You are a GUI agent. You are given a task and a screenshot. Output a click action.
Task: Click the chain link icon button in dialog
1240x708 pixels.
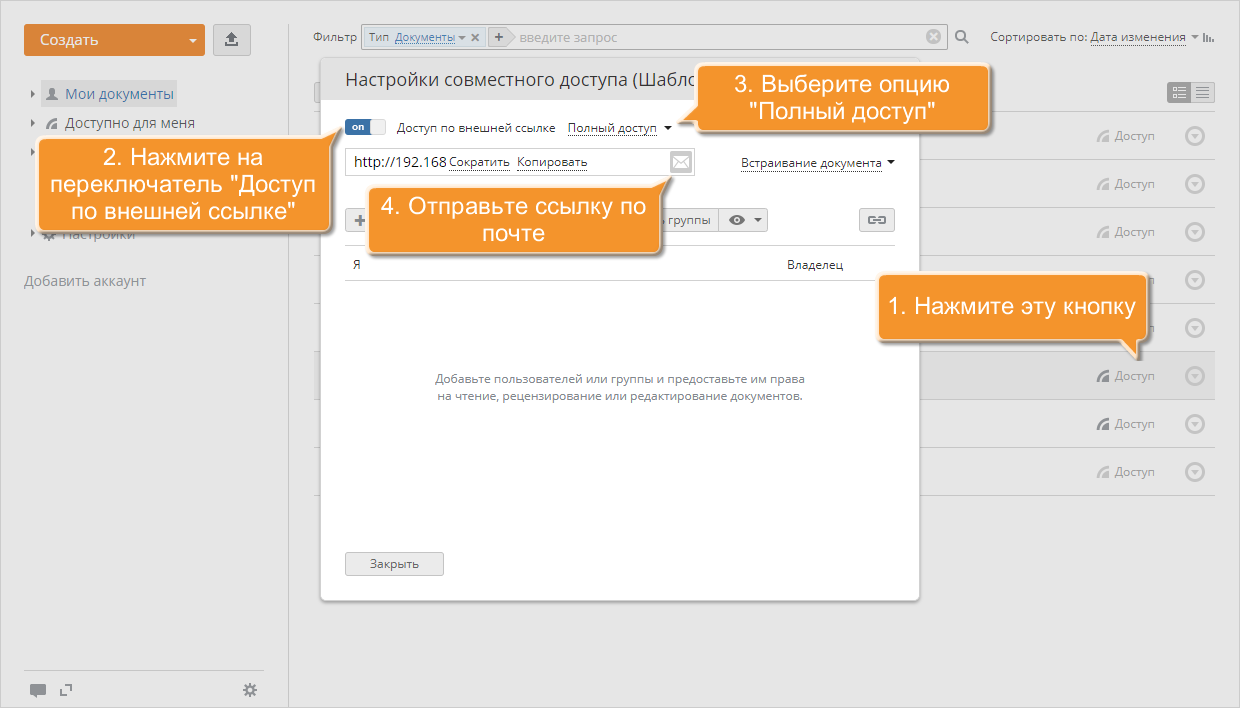[876, 220]
